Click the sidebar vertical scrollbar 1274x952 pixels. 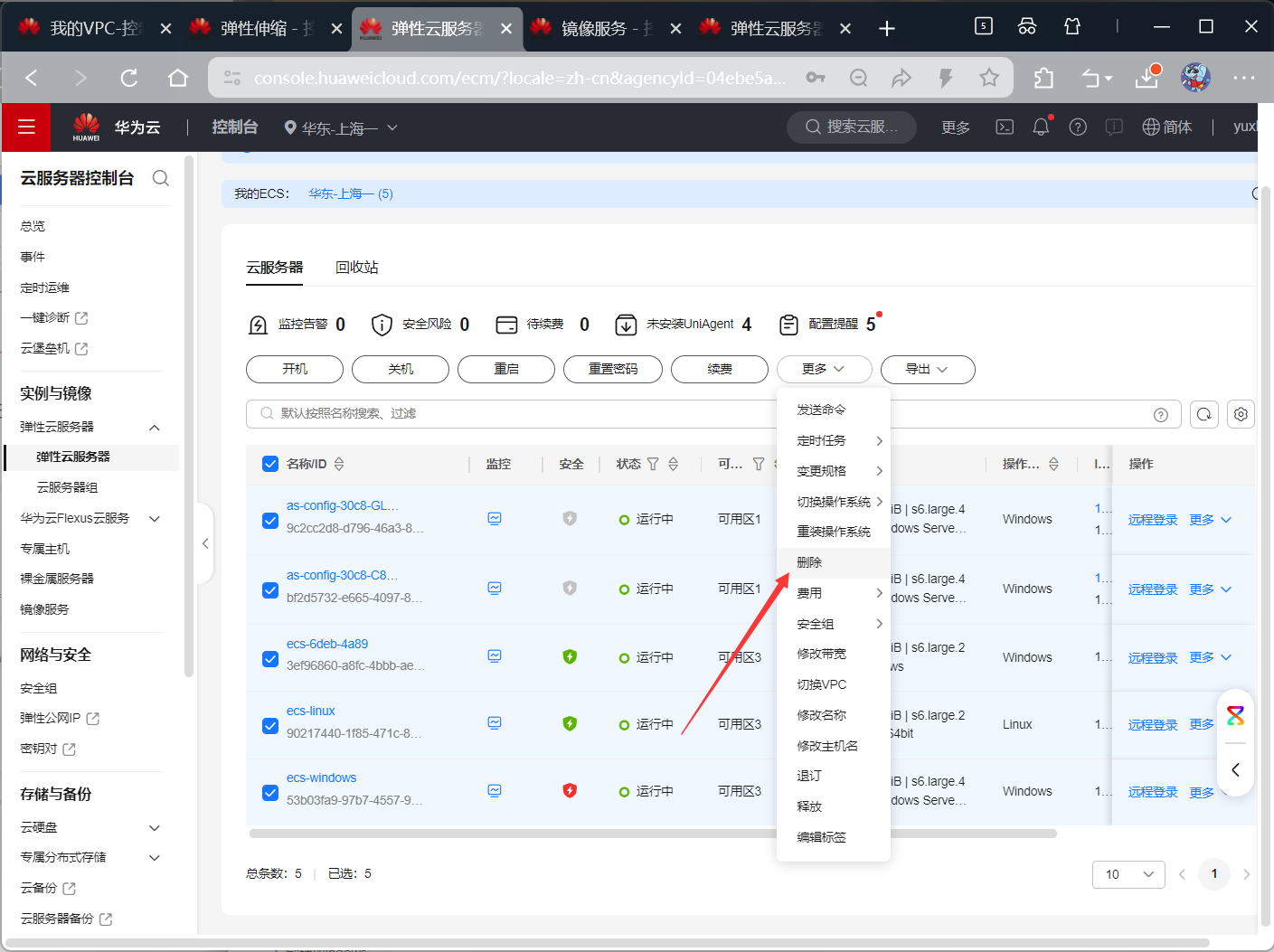click(x=189, y=416)
